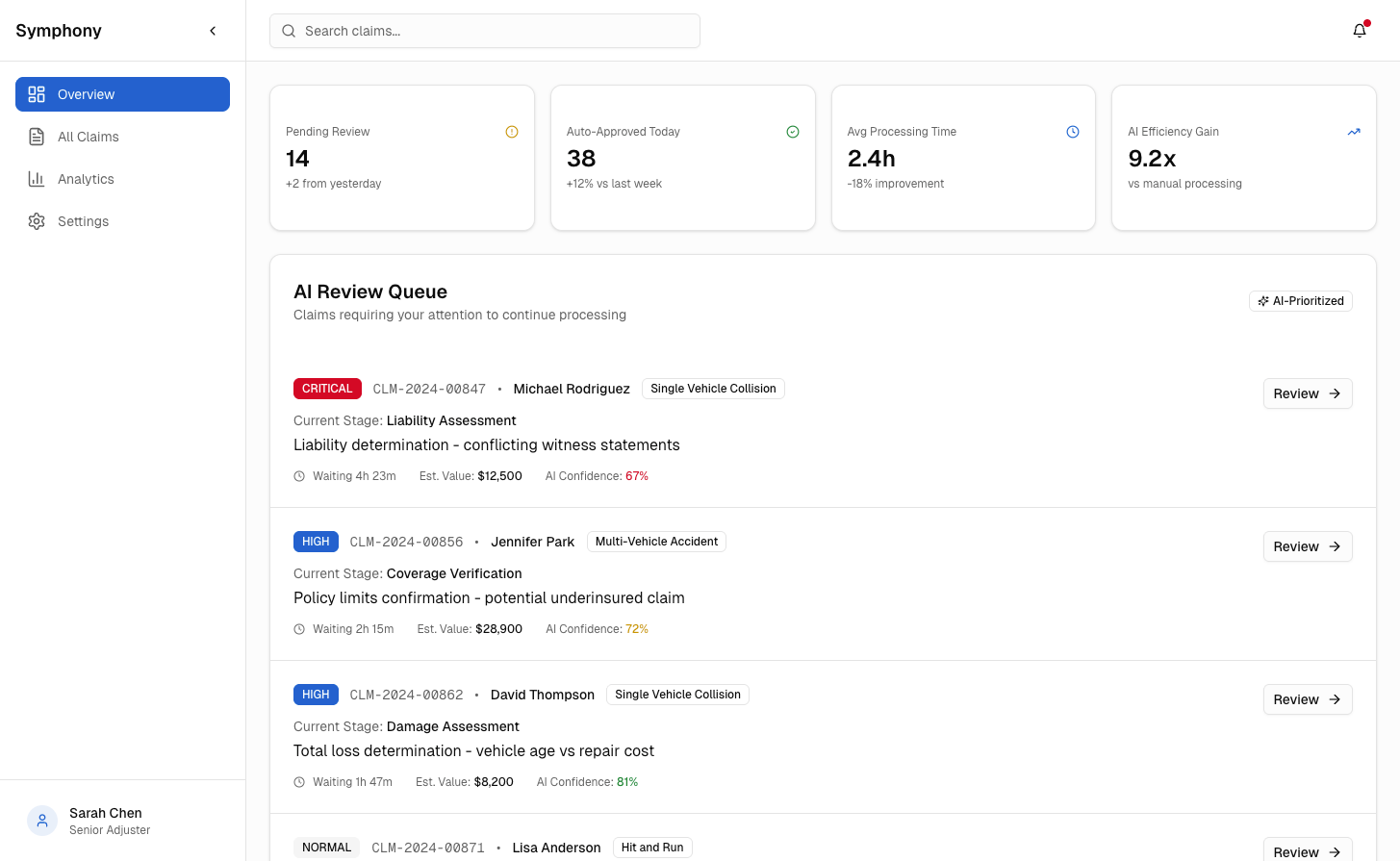Collapse the sidebar using the chevron

(213, 30)
